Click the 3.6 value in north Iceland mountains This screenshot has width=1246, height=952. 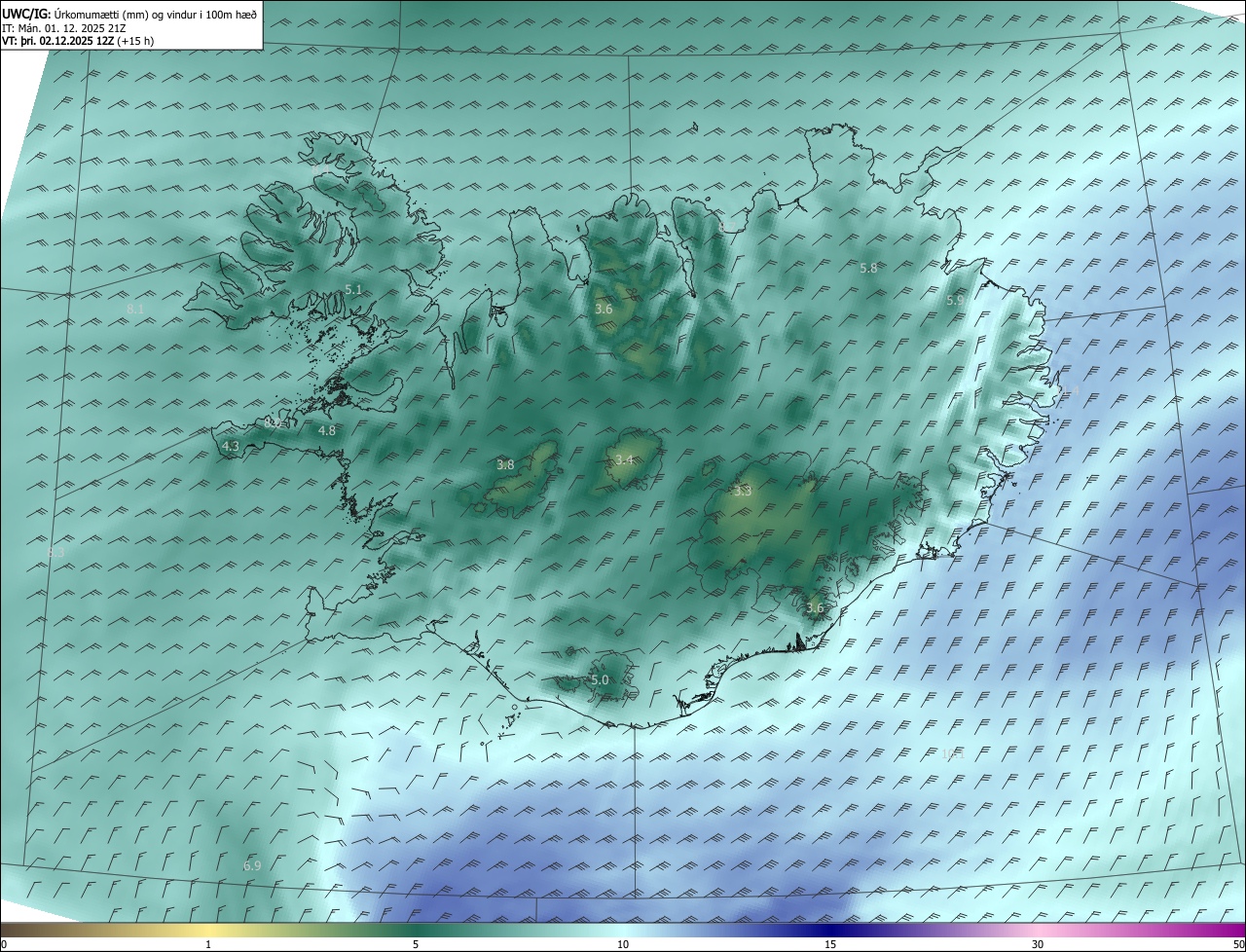(x=604, y=309)
